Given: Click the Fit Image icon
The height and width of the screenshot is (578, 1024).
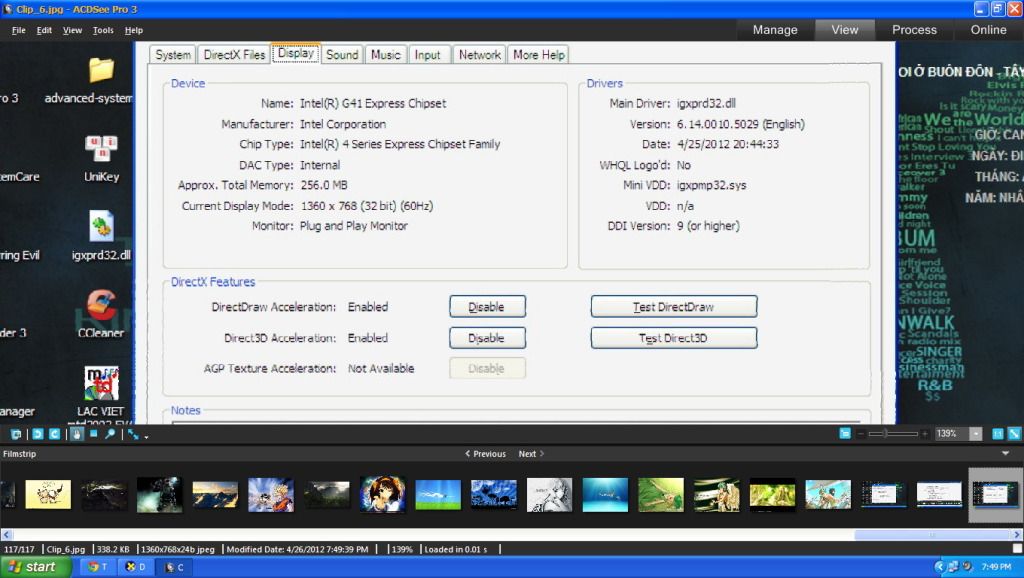Looking at the screenshot, I should point(1014,434).
